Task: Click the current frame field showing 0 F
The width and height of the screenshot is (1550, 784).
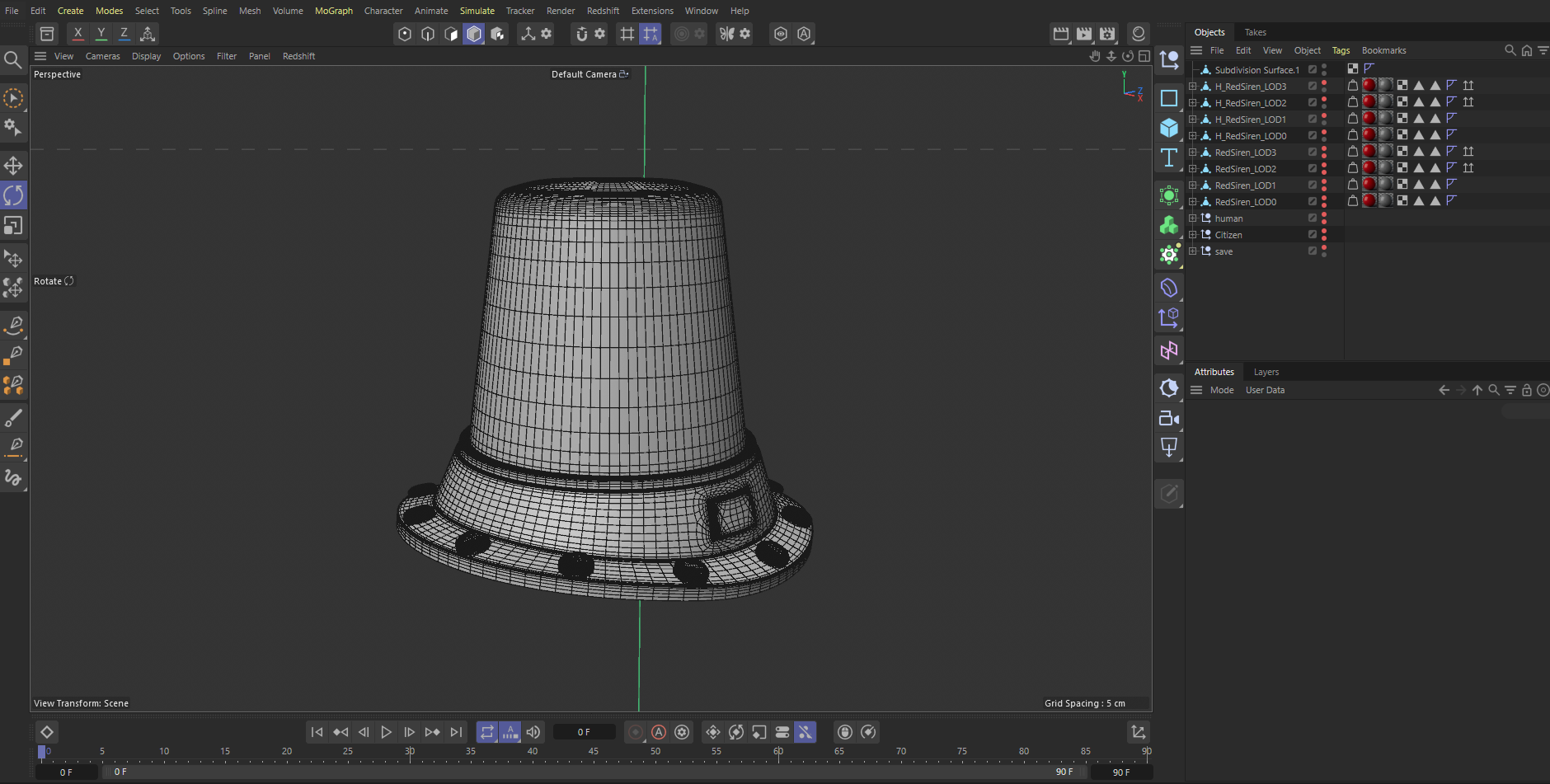Action: 584,732
